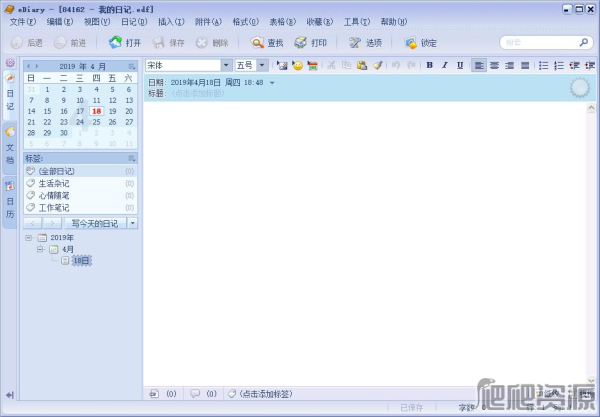
Task: Open the 格式 (Format) menu
Action: 241,21
